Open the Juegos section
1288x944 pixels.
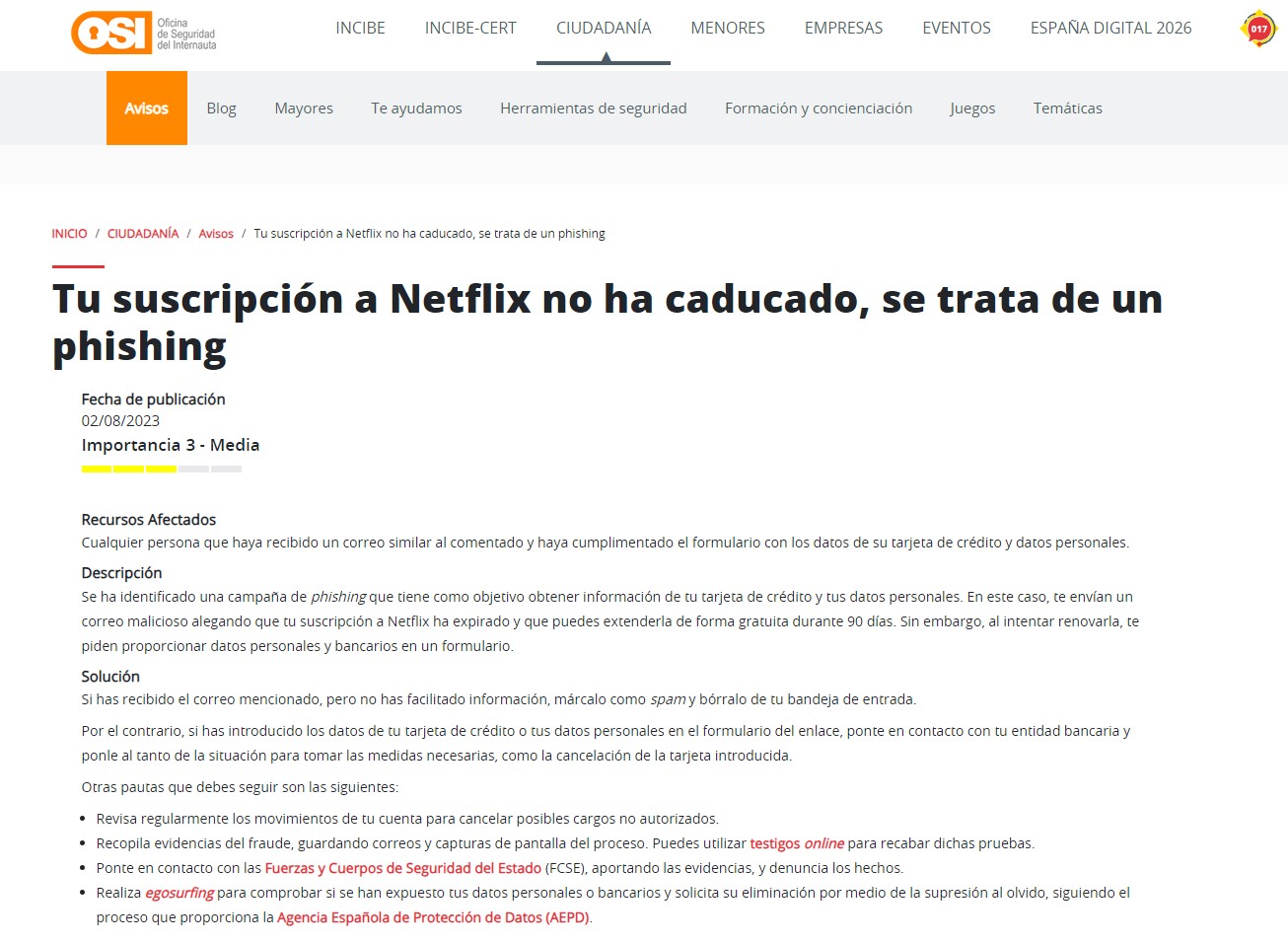pyautogui.click(x=972, y=109)
